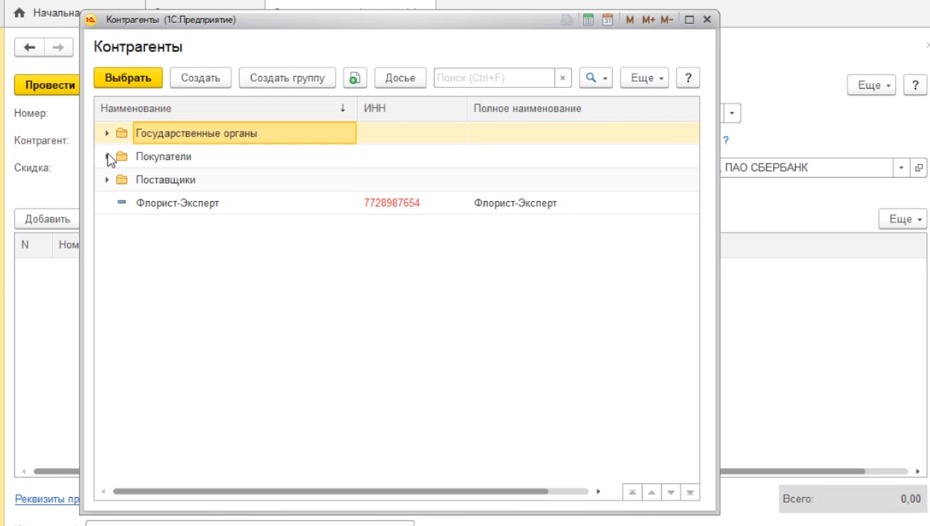930x526 pixels.
Task: Jump to last row of the list
Action: click(690, 492)
